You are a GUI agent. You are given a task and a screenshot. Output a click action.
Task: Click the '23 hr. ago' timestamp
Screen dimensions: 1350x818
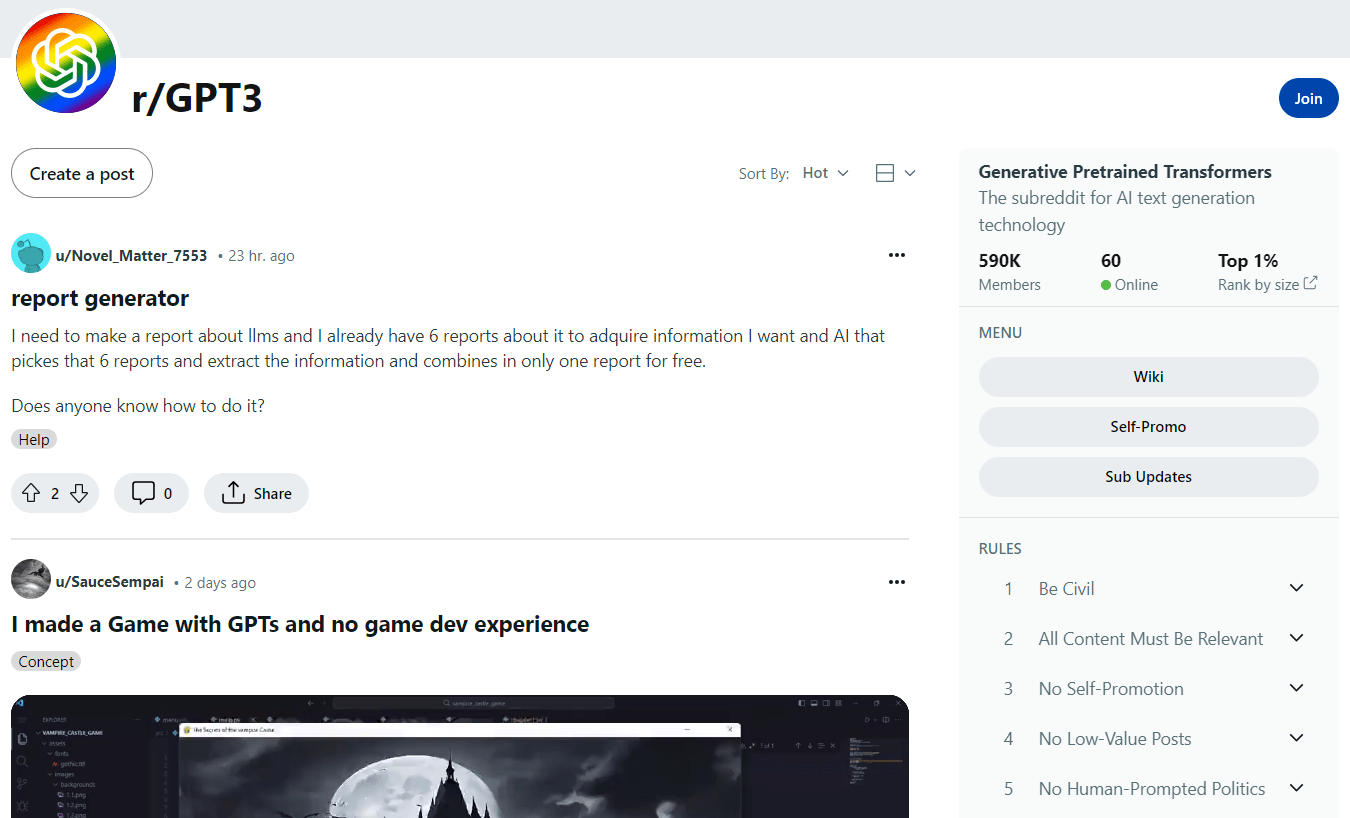261,256
